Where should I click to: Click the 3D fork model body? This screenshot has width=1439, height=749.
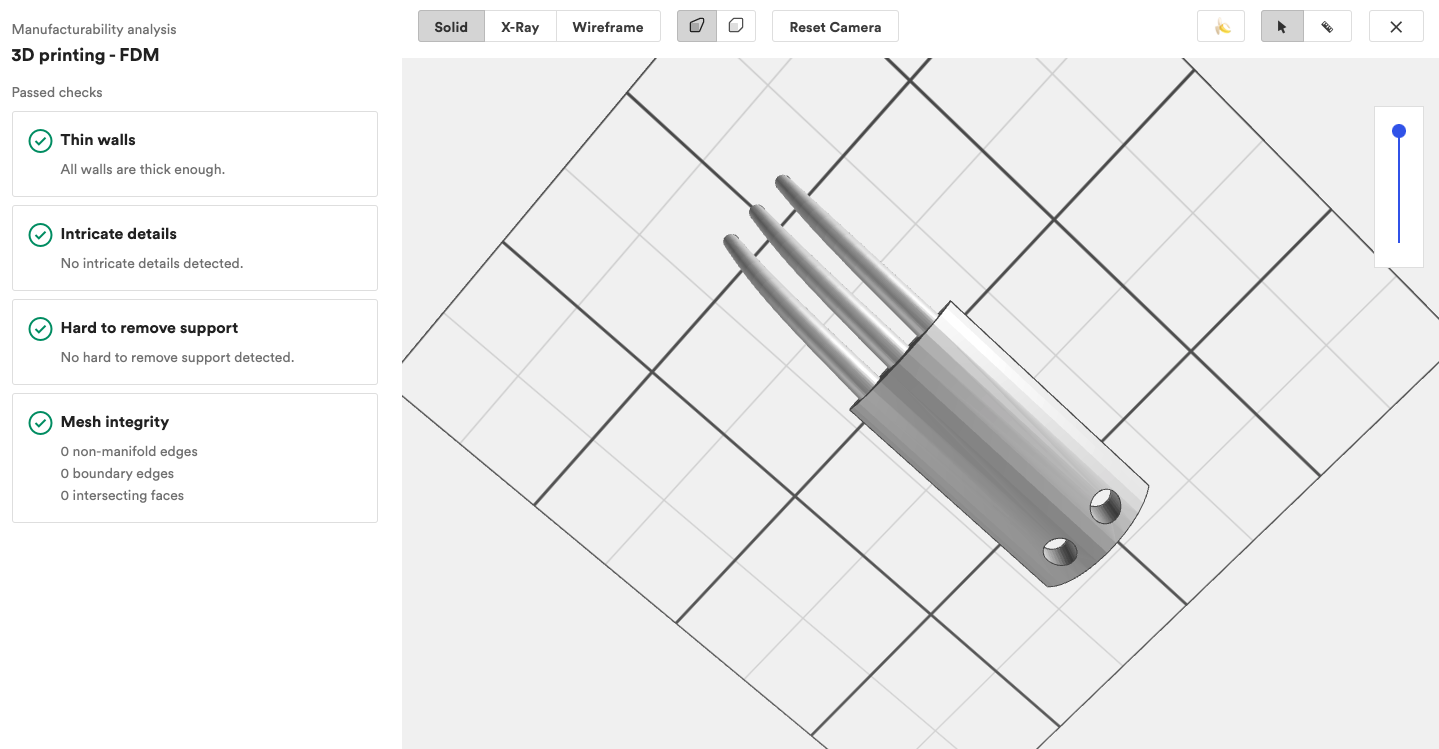1000,445
